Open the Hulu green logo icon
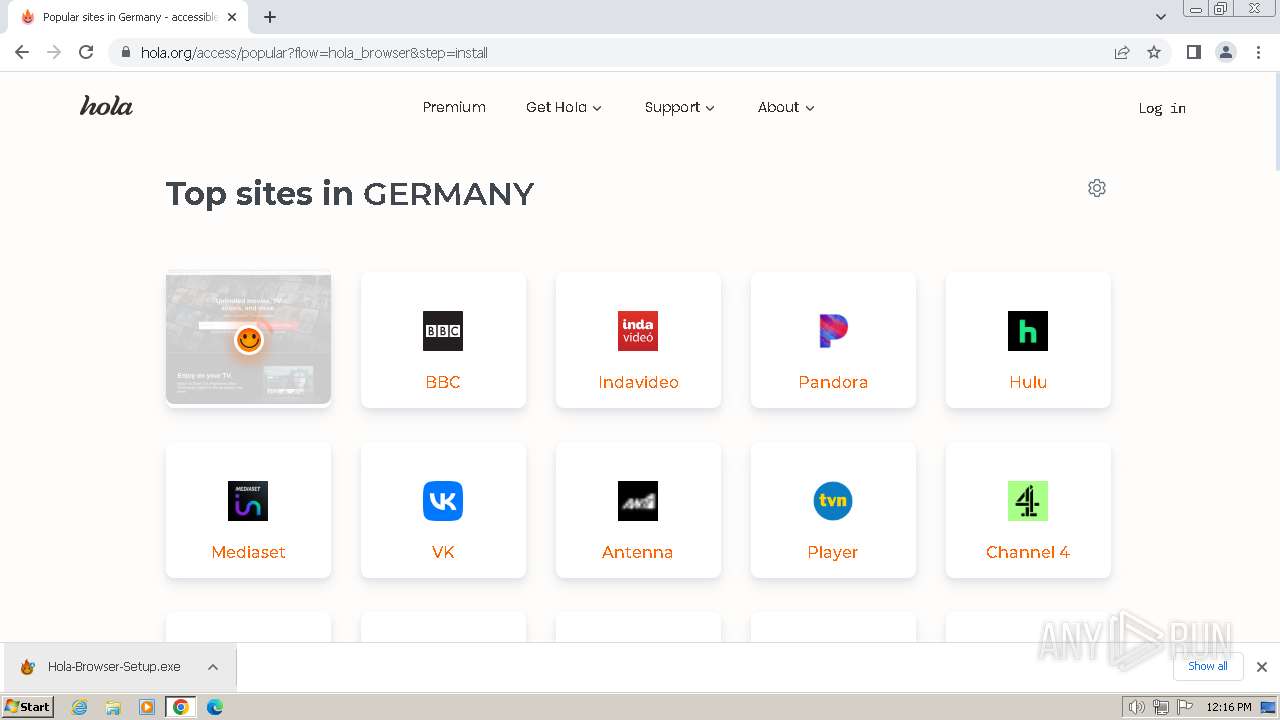Image resolution: width=1280 pixels, height=720 pixels. pyautogui.click(x=1028, y=331)
